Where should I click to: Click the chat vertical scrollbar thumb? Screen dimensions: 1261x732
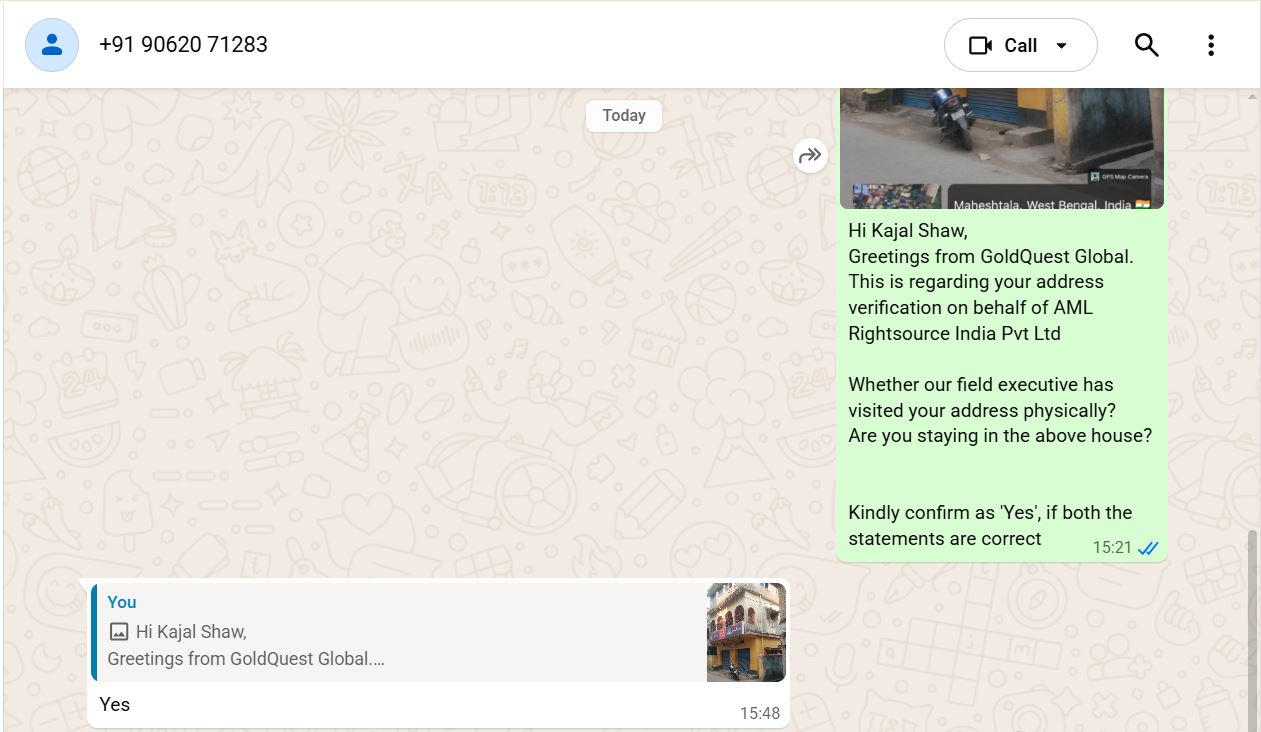coord(1253,630)
